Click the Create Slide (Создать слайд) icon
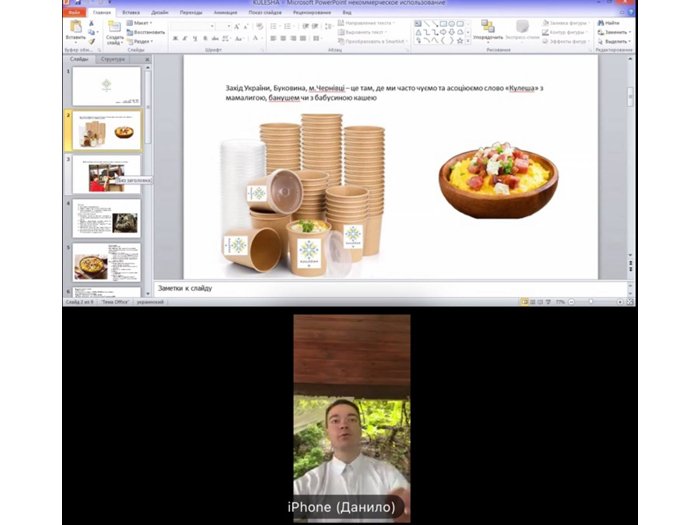The width and height of the screenshot is (700, 525). click(114, 27)
